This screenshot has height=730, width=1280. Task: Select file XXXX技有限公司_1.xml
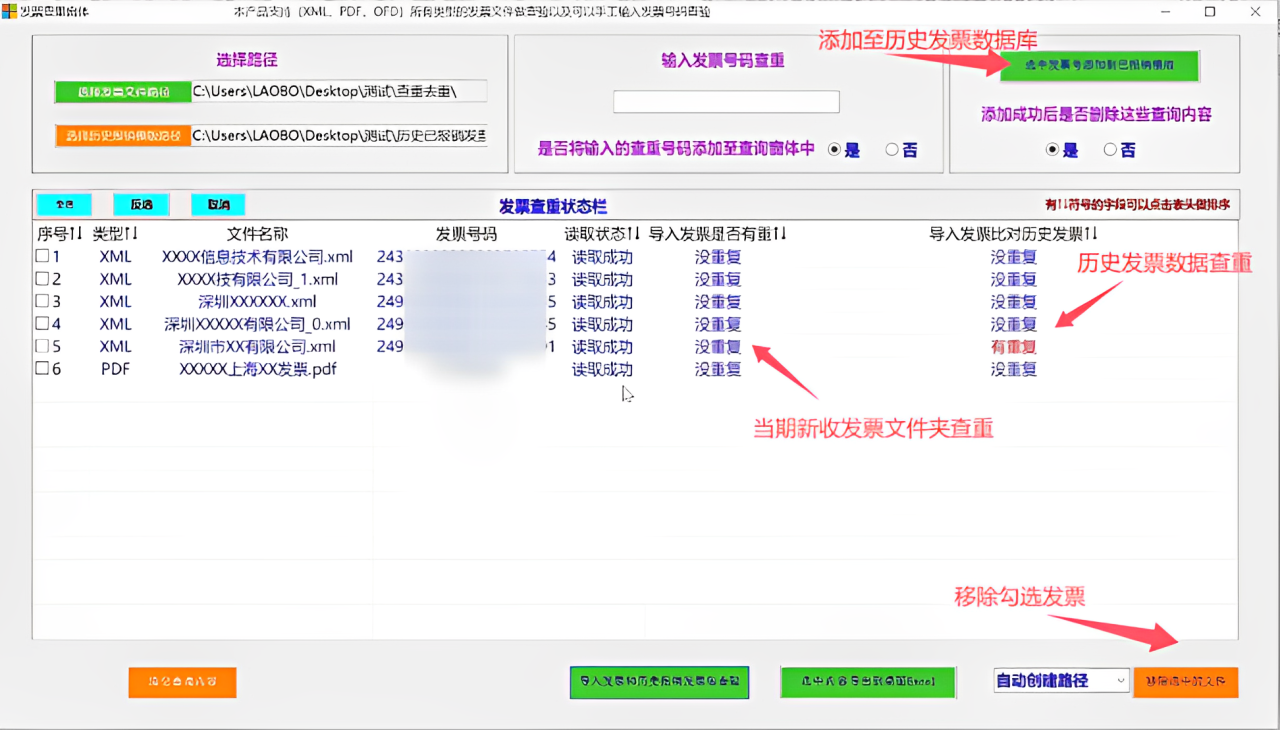(x=257, y=279)
